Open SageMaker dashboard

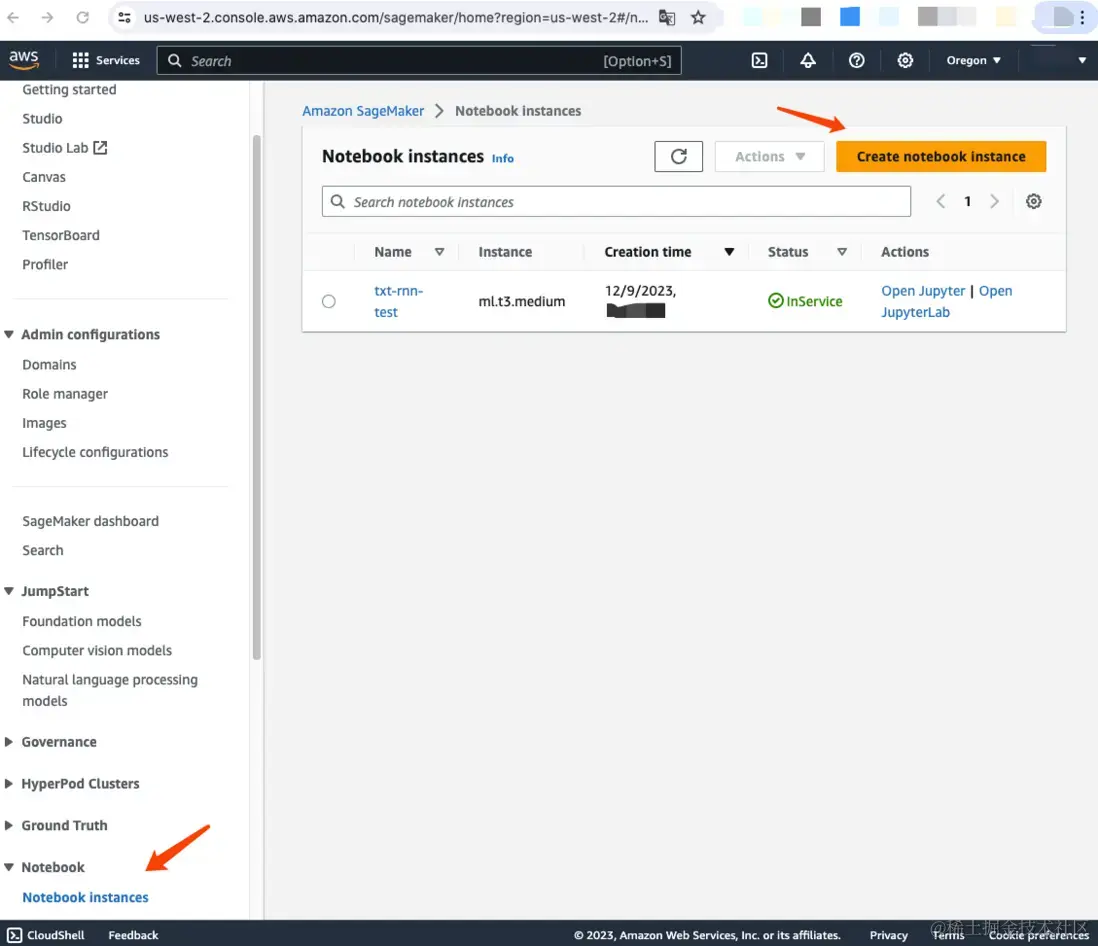90,522
